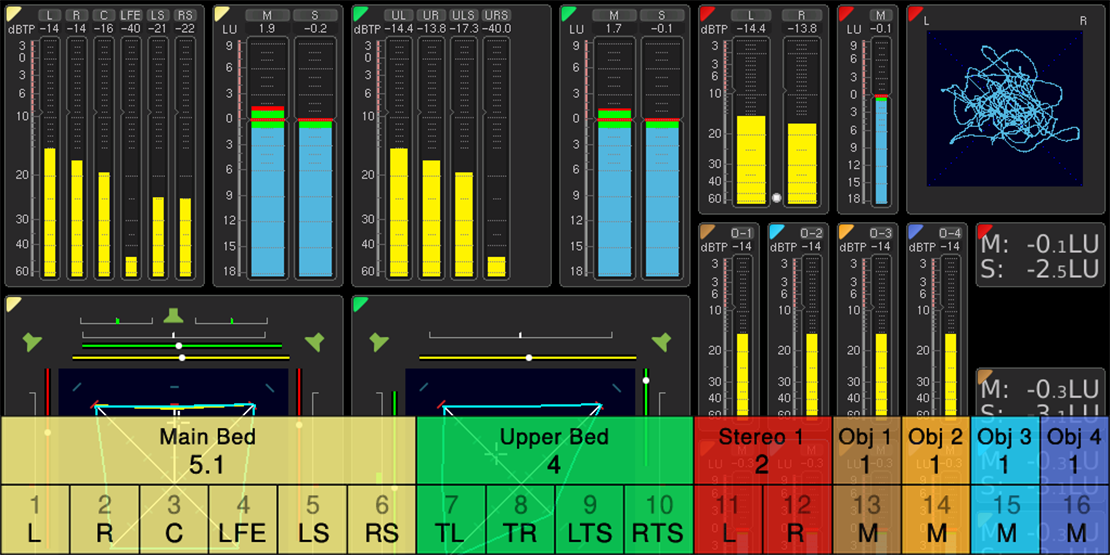Click the blue corner marker on the O-4 meter
This screenshot has width=1110, height=555.
(x=914, y=231)
